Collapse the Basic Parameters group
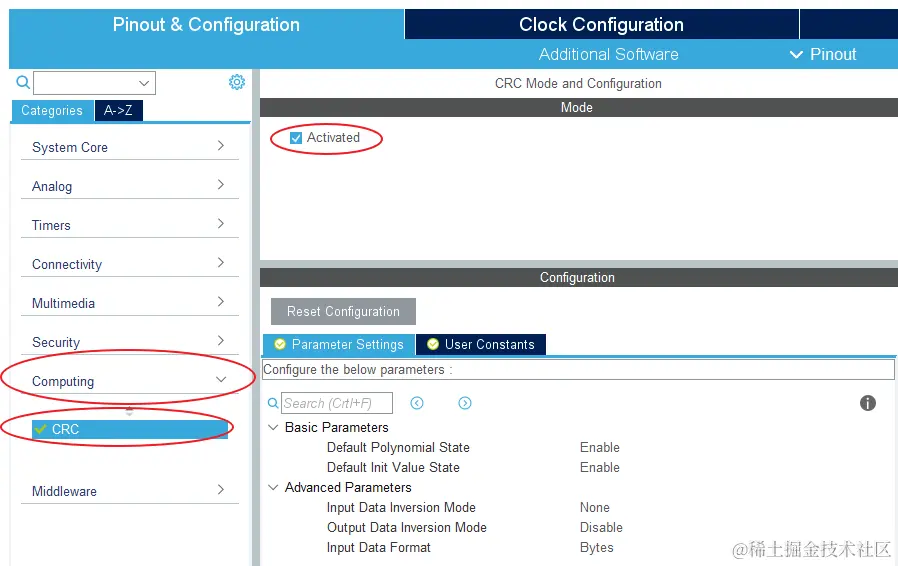Screen dimensions: 898x566 (274, 427)
